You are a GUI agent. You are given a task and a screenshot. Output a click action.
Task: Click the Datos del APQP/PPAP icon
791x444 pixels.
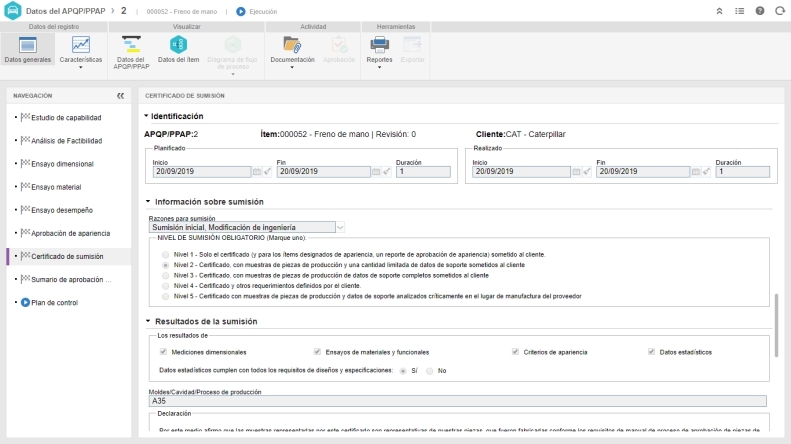coord(132,43)
